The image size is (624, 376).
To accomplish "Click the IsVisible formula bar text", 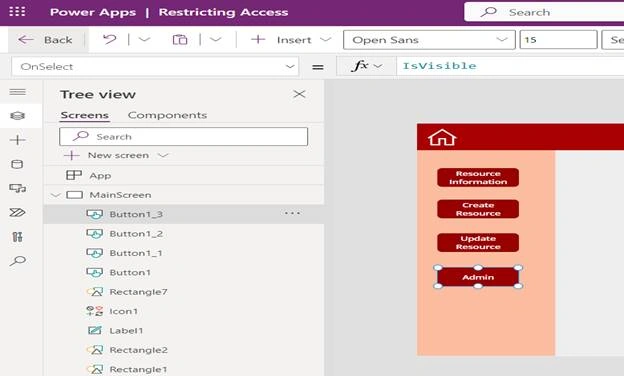I will point(439,66).
